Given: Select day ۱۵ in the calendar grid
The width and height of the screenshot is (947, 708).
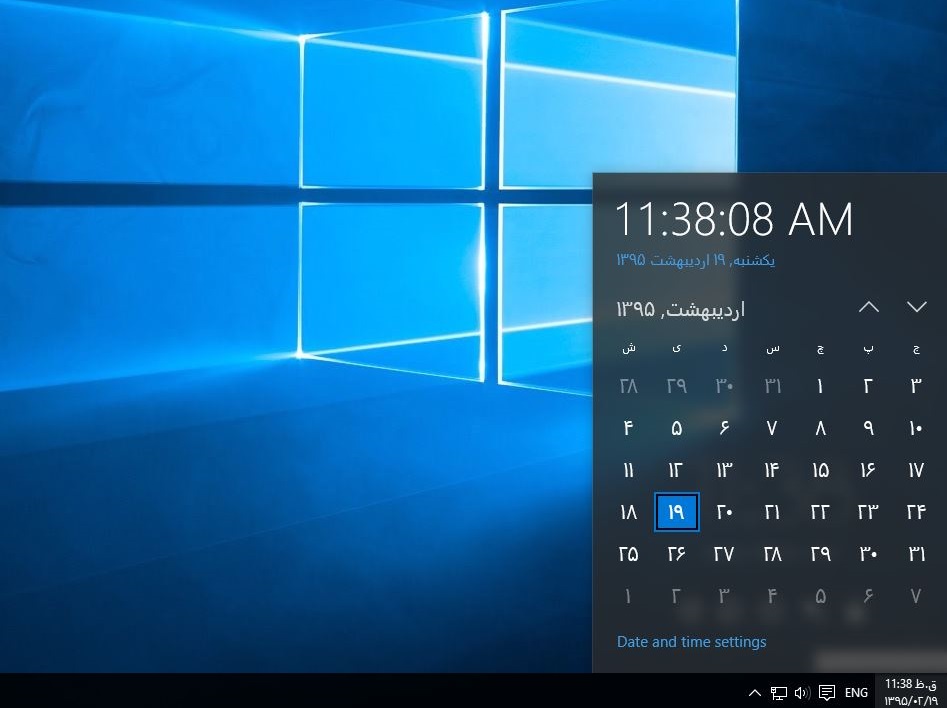Looking at the screenshot, I should (x=820, y=470).
